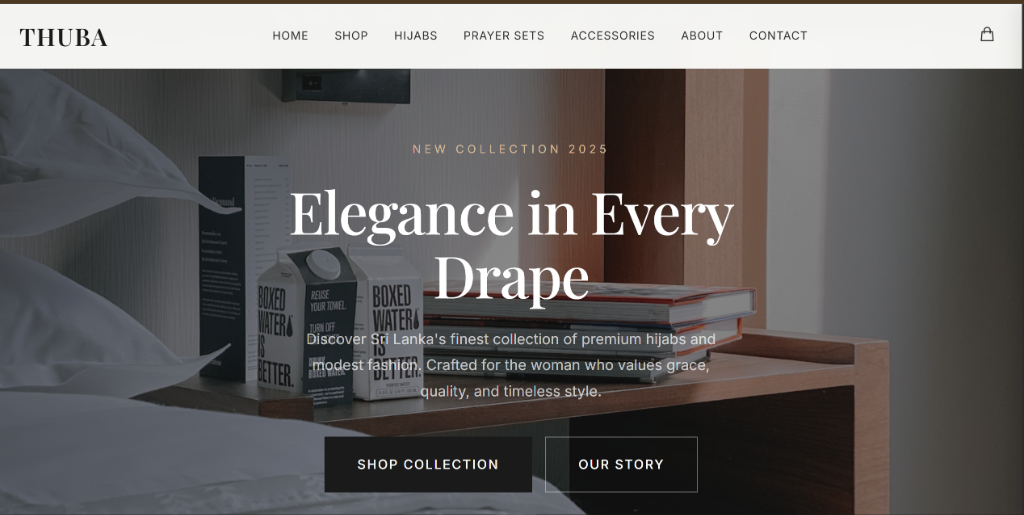Open the Shop menu item
The height and width of the screenshot is (515, 1024).
351,36
